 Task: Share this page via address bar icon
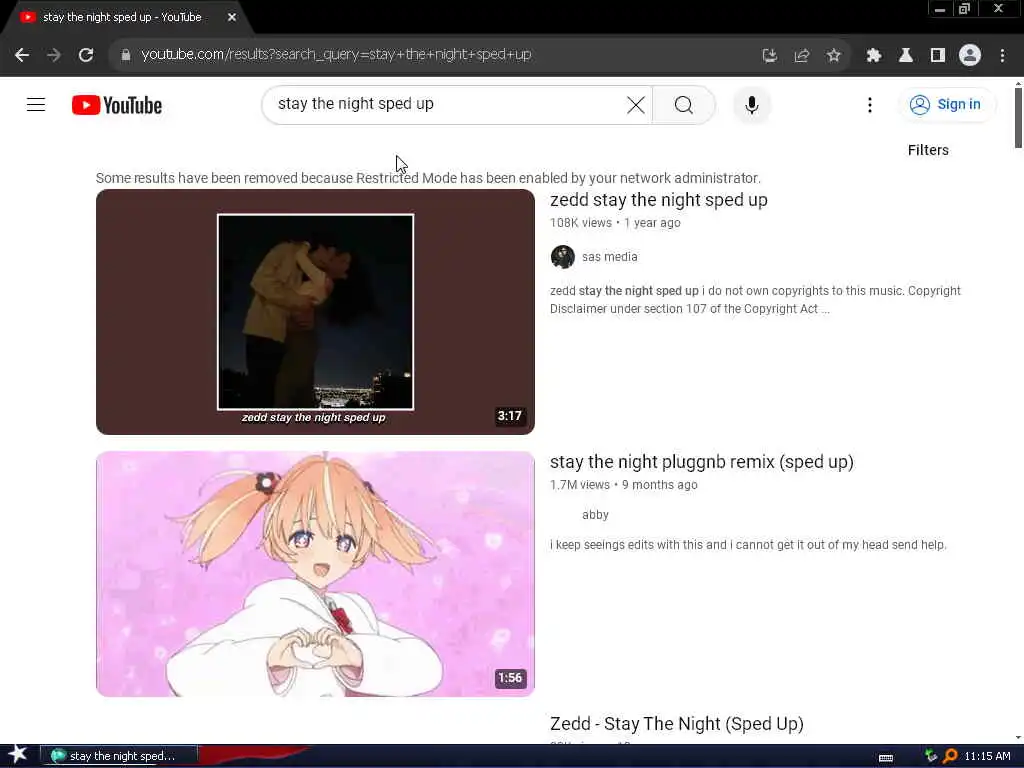[802, 56]
